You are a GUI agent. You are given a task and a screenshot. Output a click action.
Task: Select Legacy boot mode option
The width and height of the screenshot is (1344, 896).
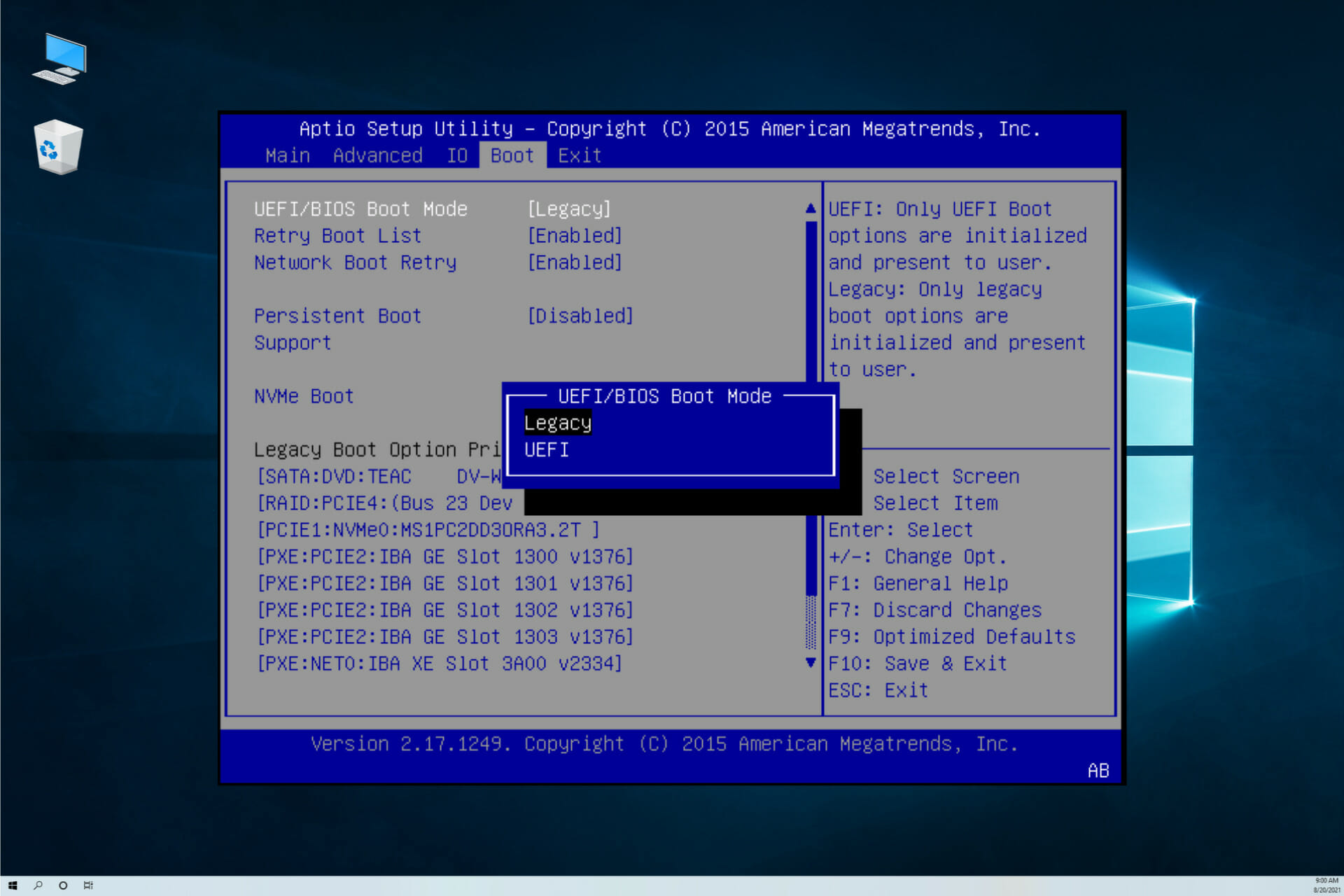tap(557, 422)
